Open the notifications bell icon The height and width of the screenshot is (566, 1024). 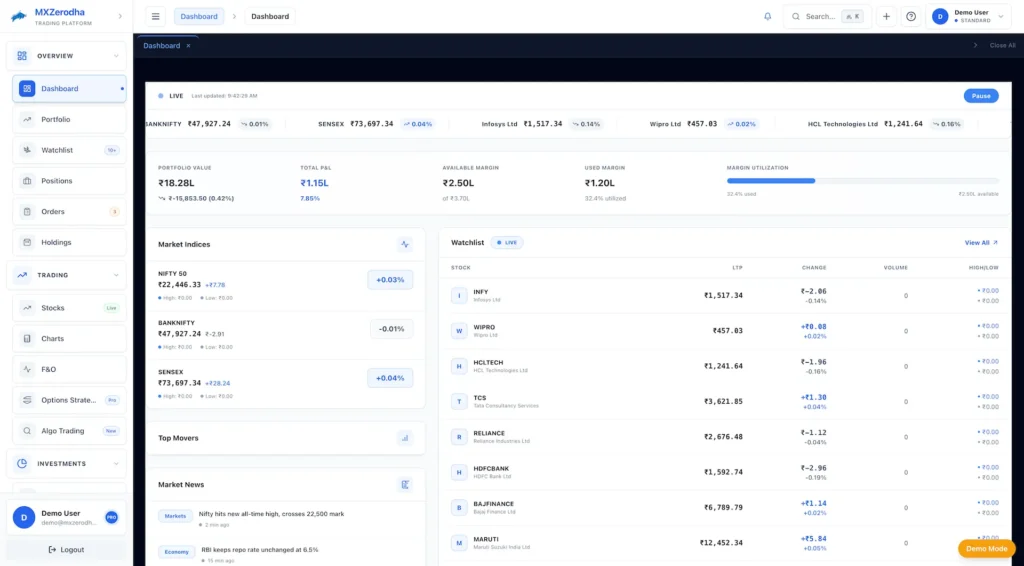point(767,16)
